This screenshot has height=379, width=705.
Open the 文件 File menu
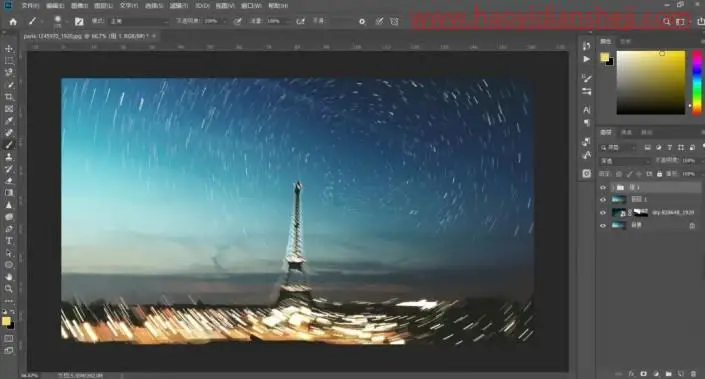[30, 6]
